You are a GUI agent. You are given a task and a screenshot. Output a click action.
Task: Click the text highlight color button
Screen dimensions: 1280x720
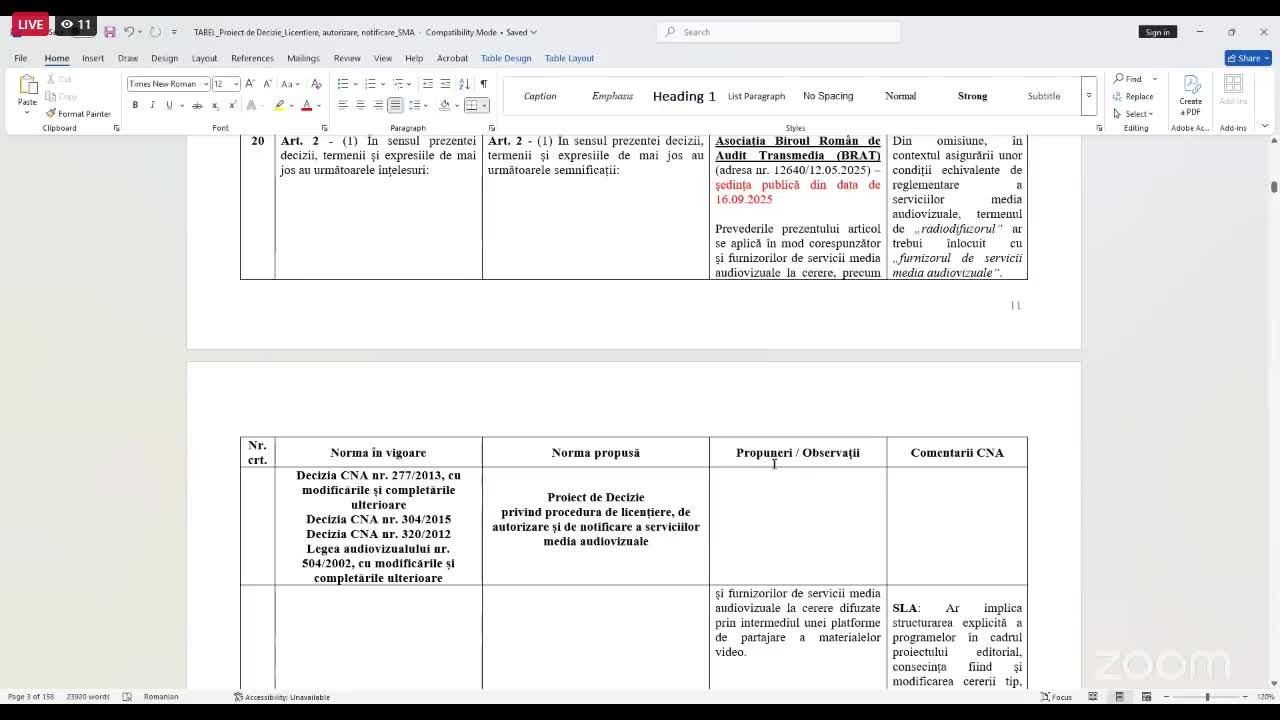[x=280, y=105]
